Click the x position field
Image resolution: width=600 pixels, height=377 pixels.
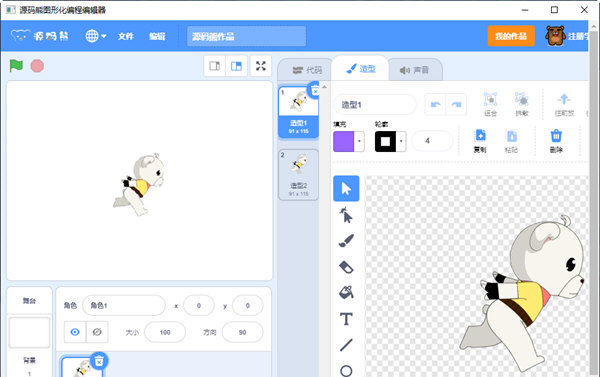pyautogui.click(x=199, y=305)
